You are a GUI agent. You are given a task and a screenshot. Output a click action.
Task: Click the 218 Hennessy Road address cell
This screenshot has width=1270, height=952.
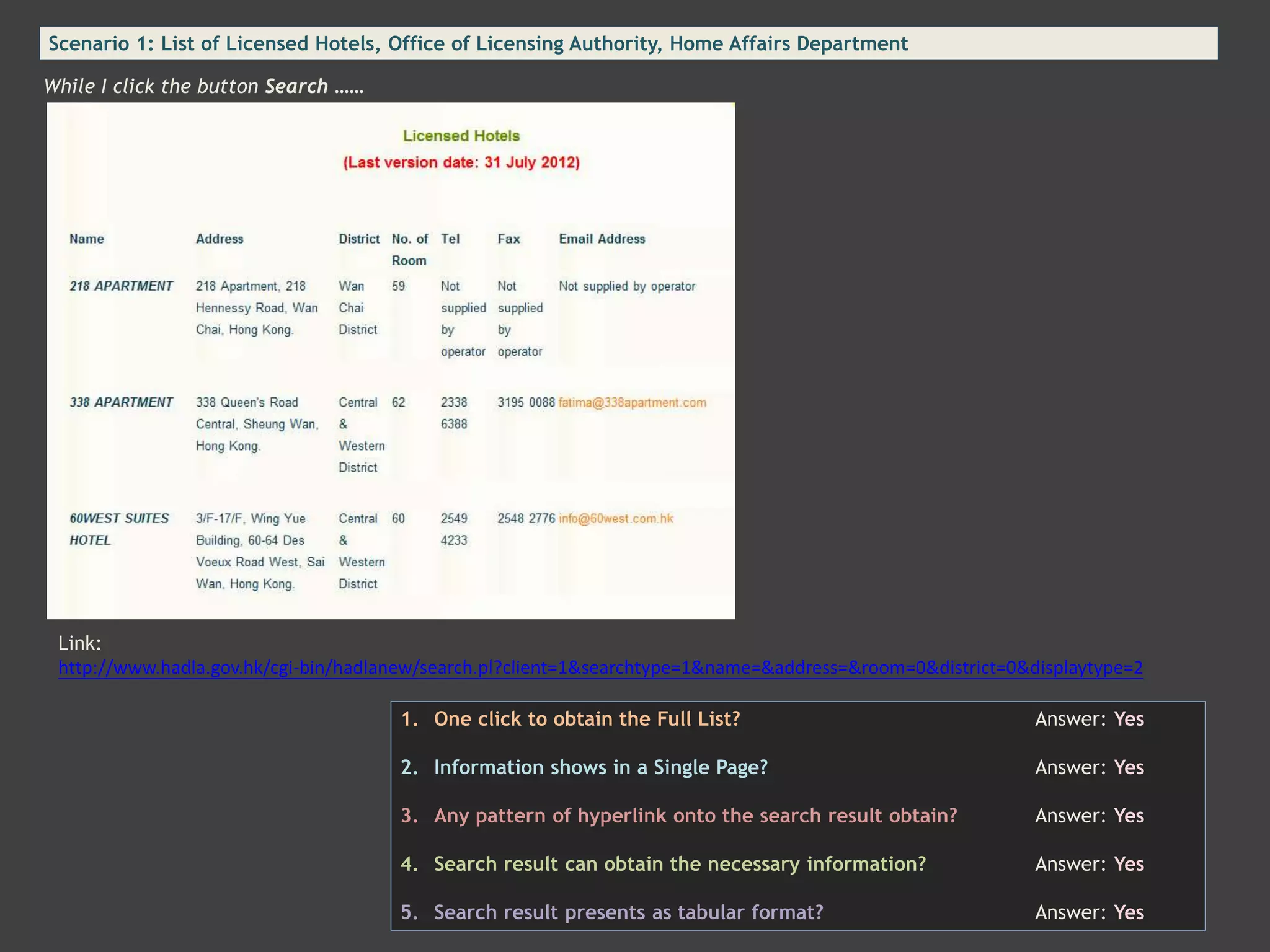[257, 308]
